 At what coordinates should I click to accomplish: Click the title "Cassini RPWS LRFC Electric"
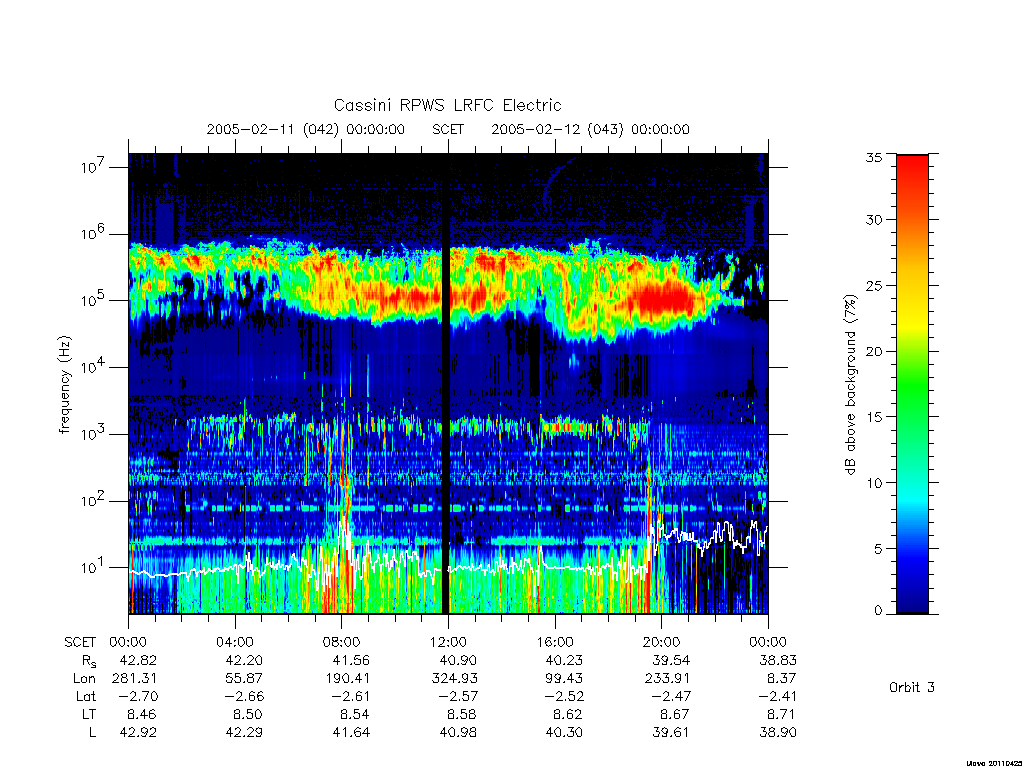447,105
